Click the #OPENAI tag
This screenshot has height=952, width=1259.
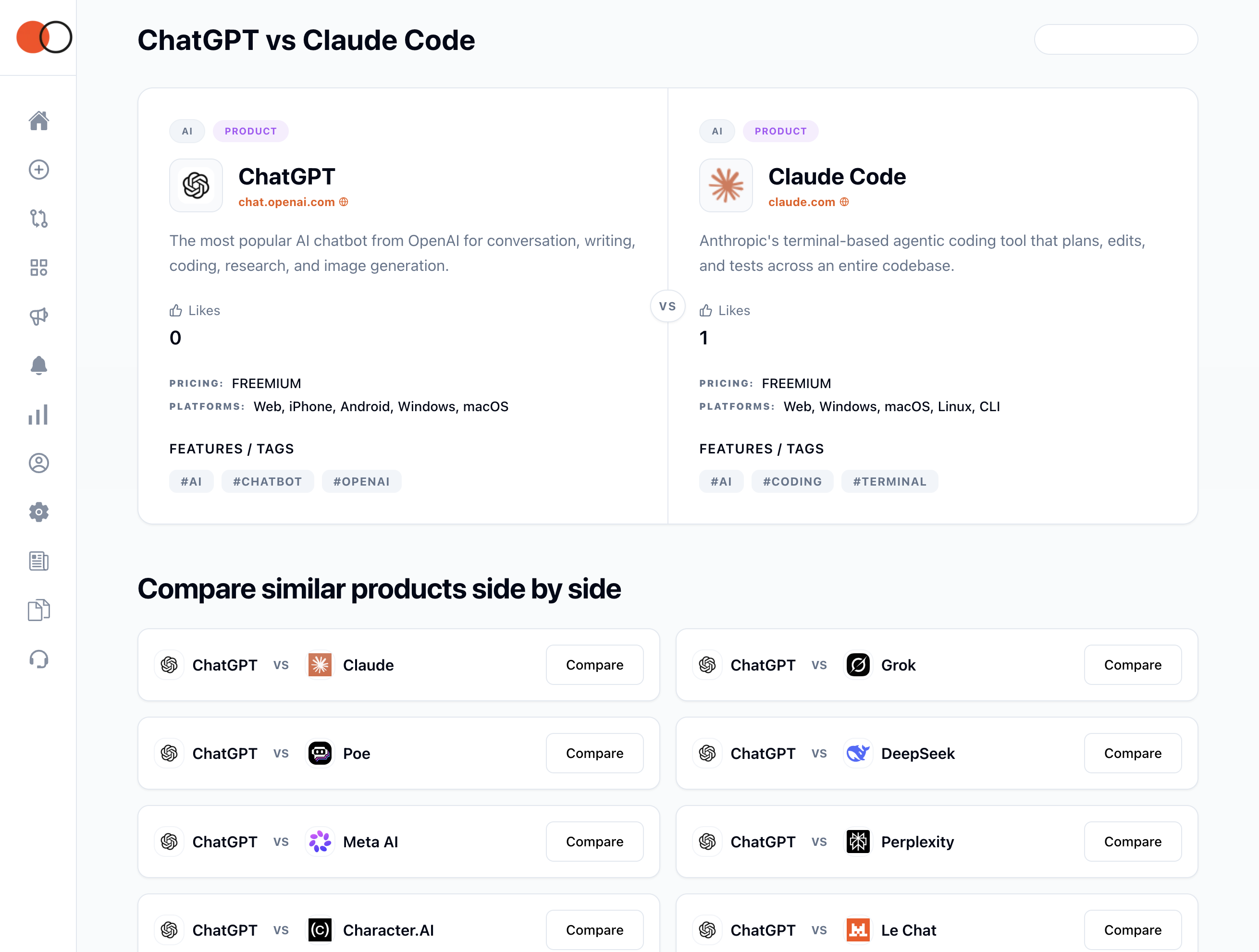click(x=361, y=481)
